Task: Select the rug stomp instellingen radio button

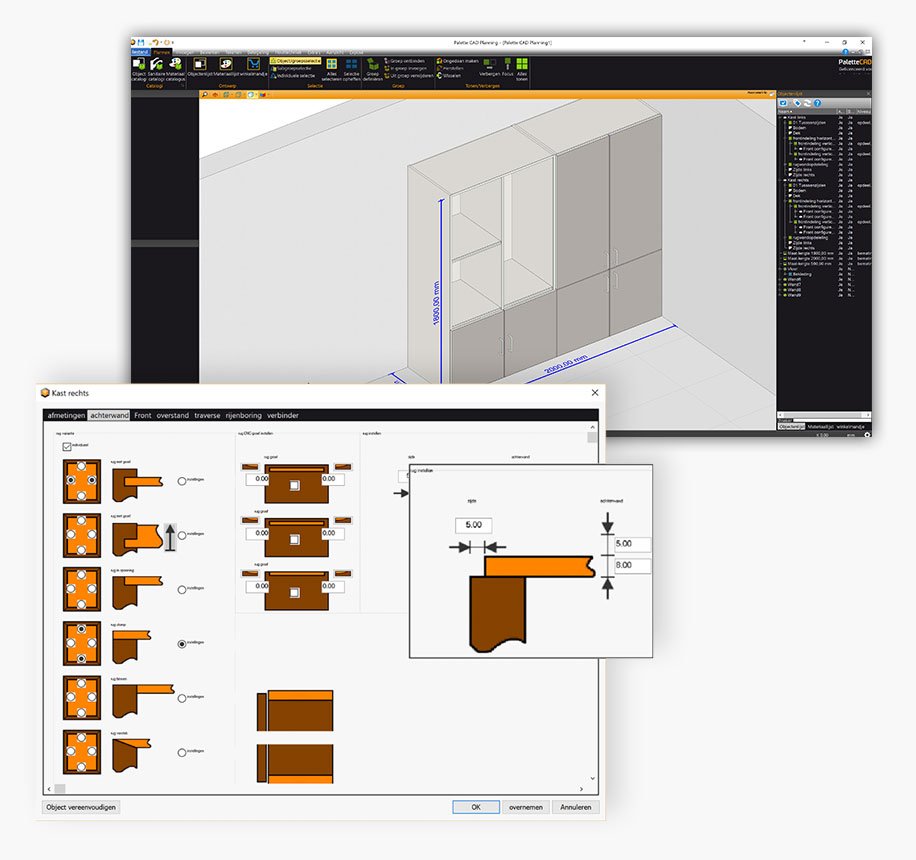Action: (x=181, y=645)
